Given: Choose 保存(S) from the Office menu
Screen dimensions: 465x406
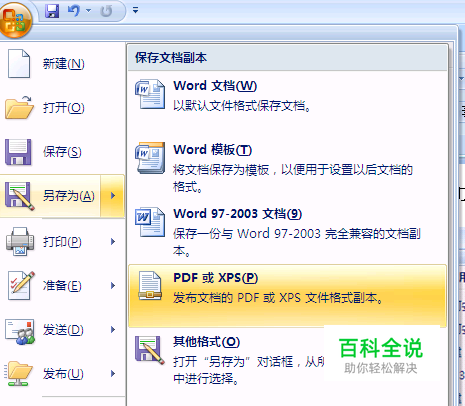Looking at the screenshot, I should pos(63,152).
